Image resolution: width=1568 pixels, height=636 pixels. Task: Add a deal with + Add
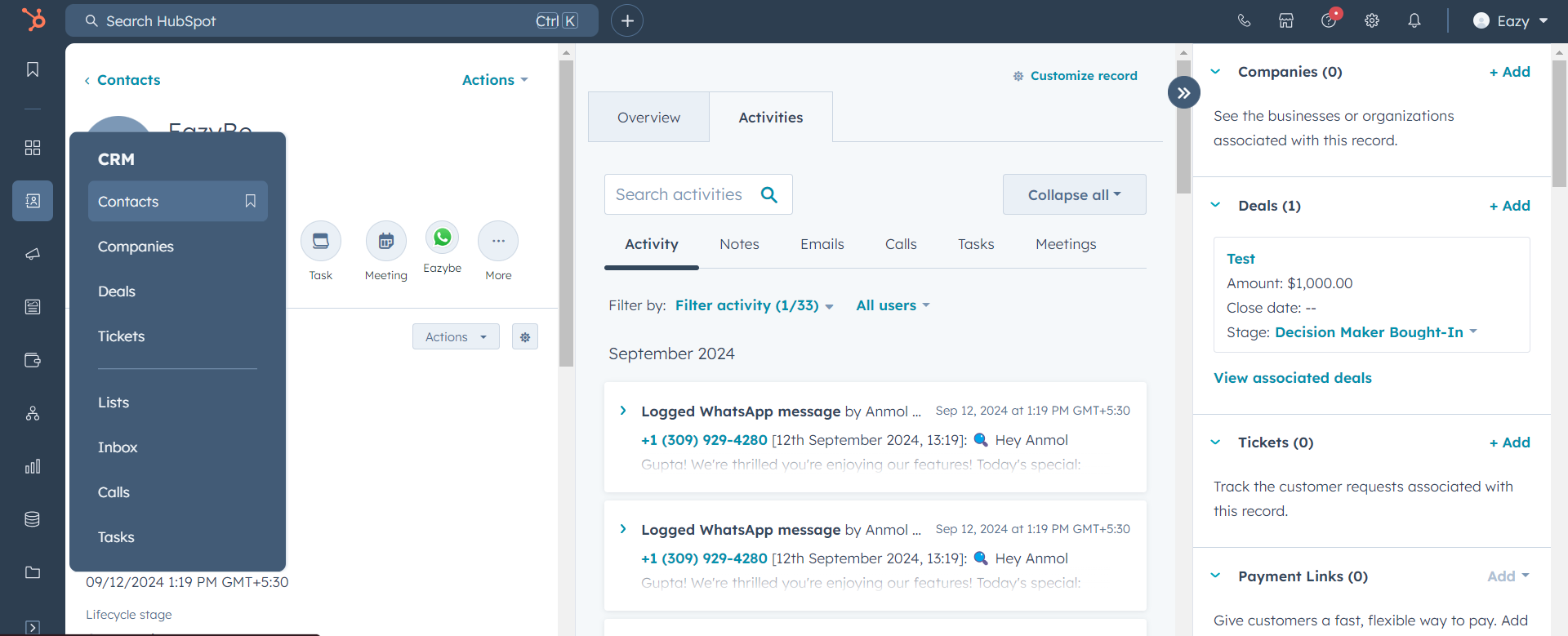(1510, 206)
